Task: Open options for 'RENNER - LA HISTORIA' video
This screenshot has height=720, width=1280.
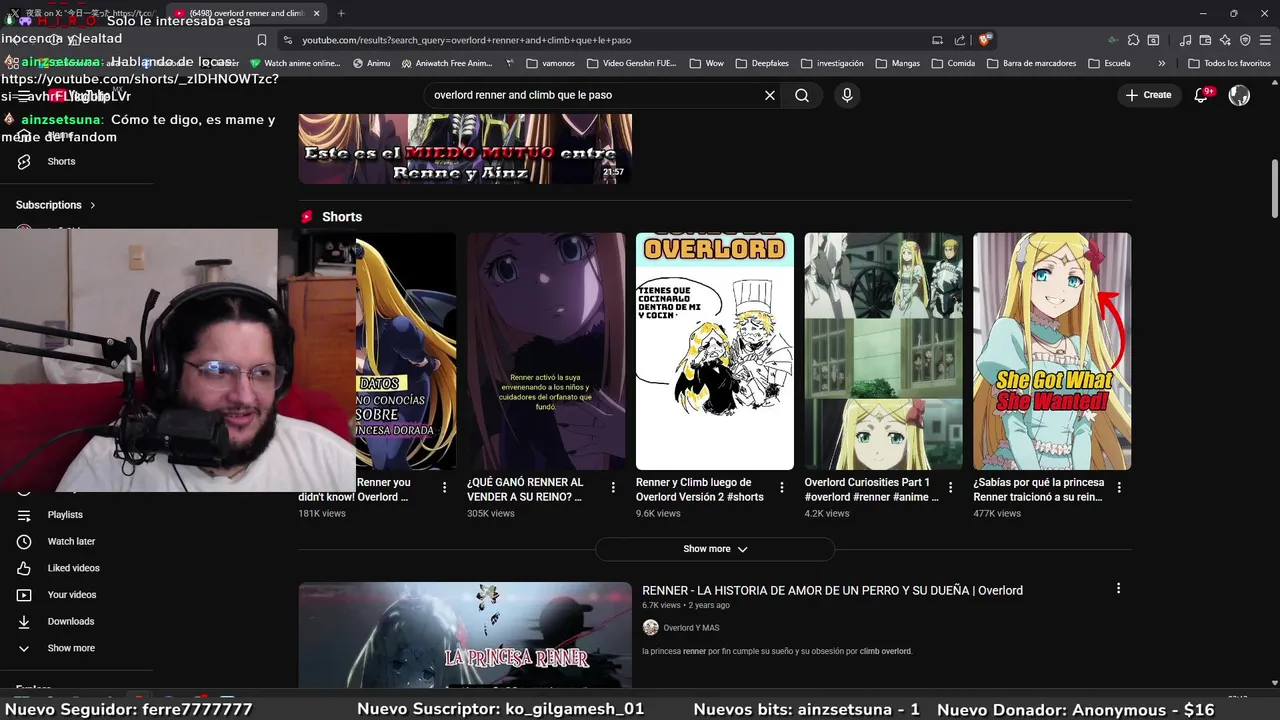Action: coord(1118,588)
